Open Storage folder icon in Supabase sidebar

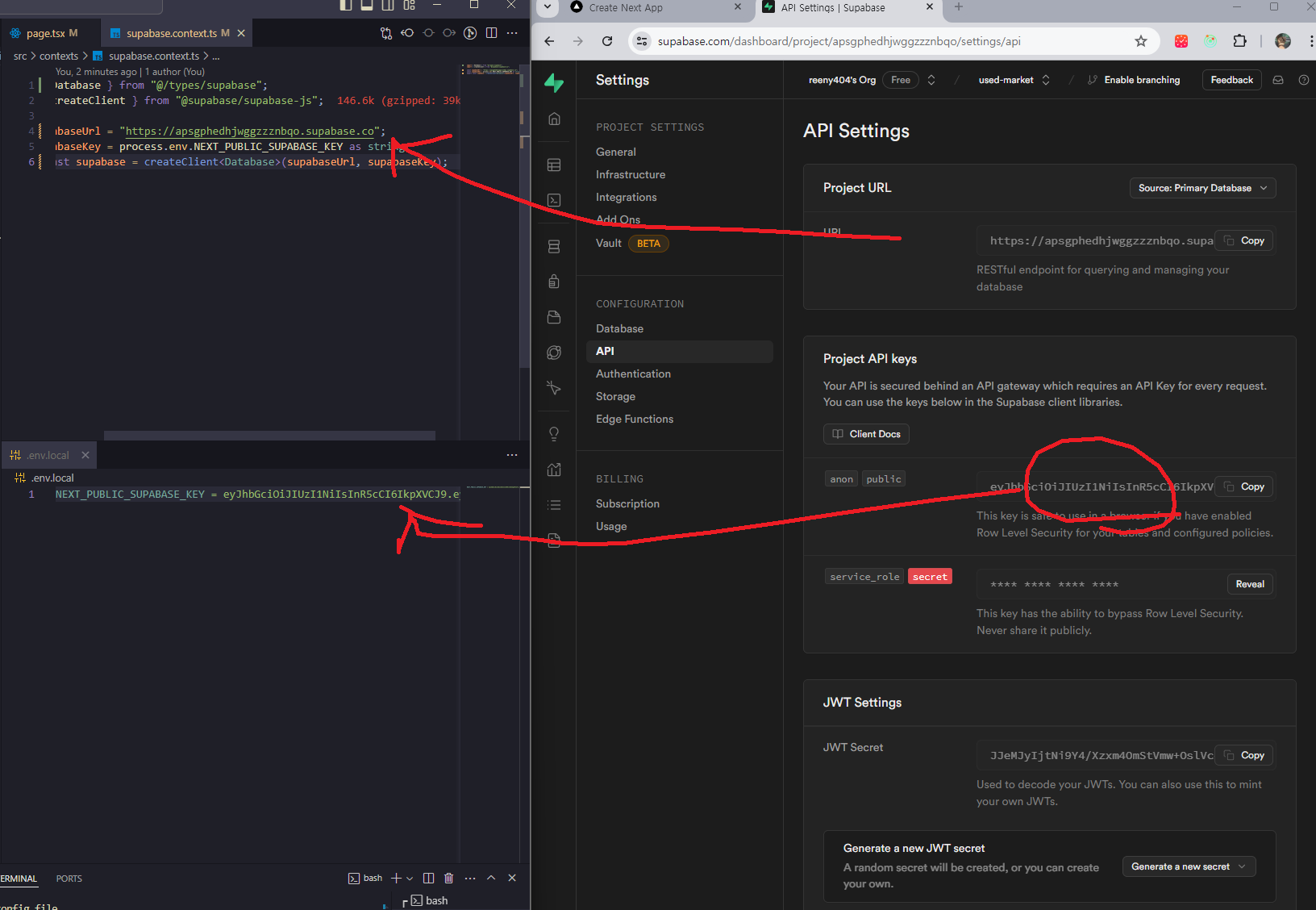(554, 317)
